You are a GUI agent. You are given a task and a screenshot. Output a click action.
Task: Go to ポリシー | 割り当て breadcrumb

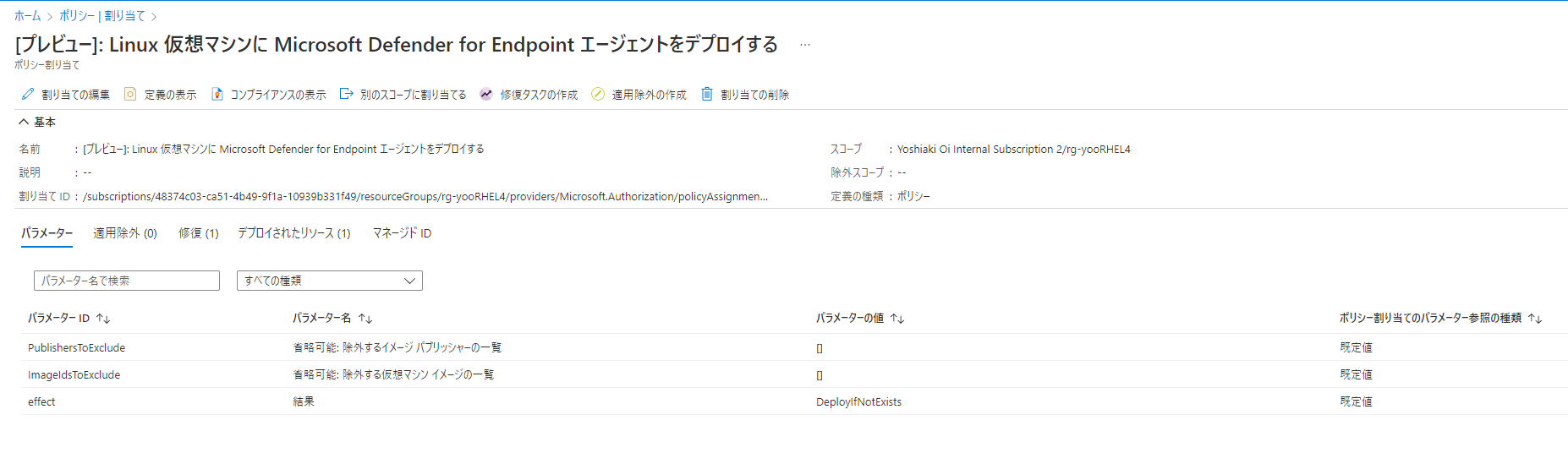102,16
